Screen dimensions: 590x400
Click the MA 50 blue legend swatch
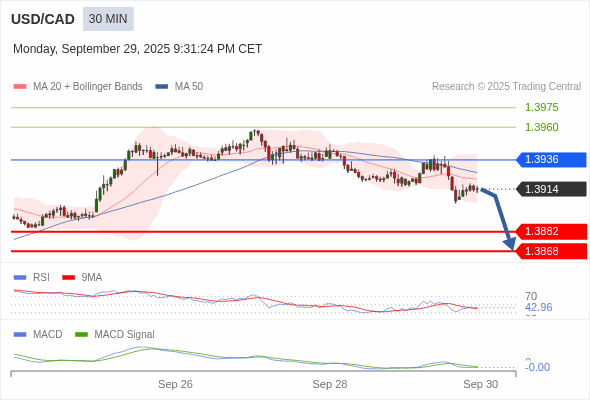tap(162, 87)
